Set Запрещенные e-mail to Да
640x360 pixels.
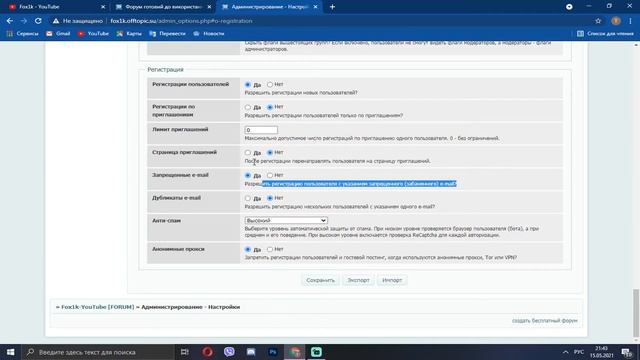click(248, 175)
